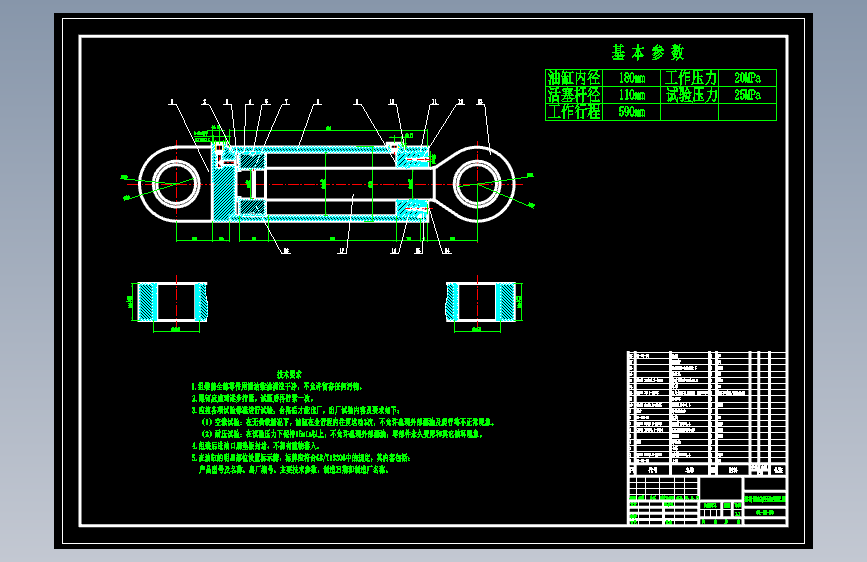Click the left rod-eye section view
Image resolution: width=867 pixels, height=562 pixels.
click(169, 303)
